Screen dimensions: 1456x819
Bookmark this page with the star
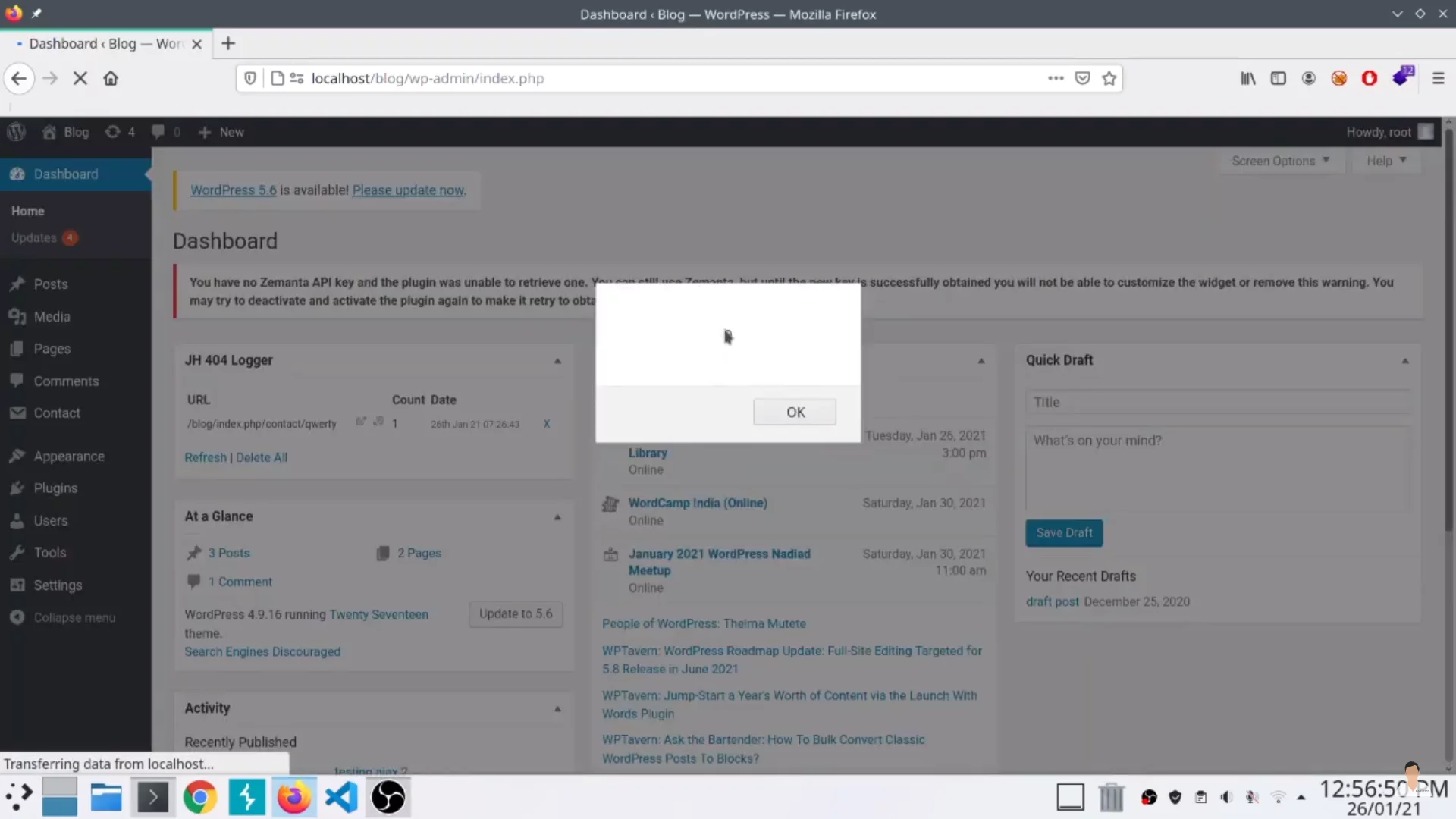click(x=1109, y=78)
